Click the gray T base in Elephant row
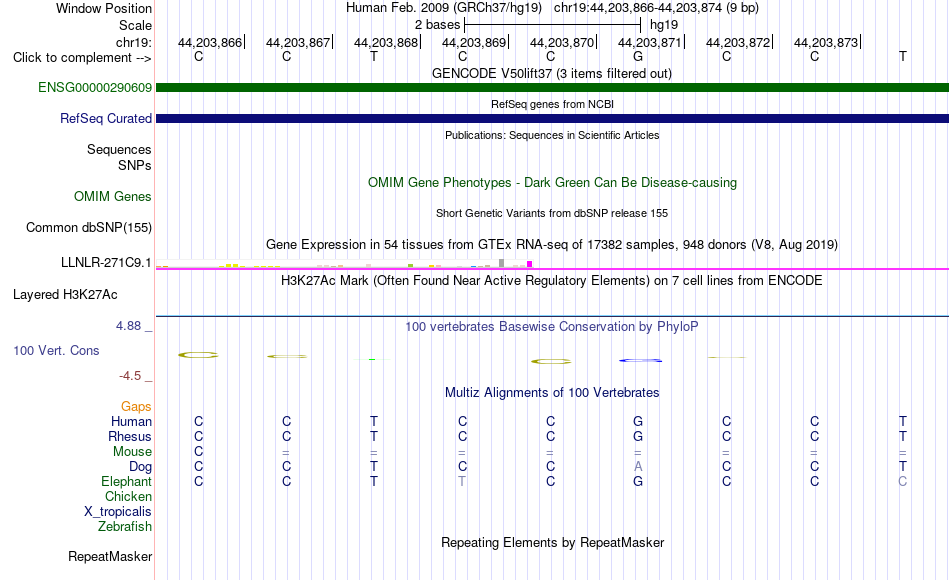950x580 pixels. (462, 481)
